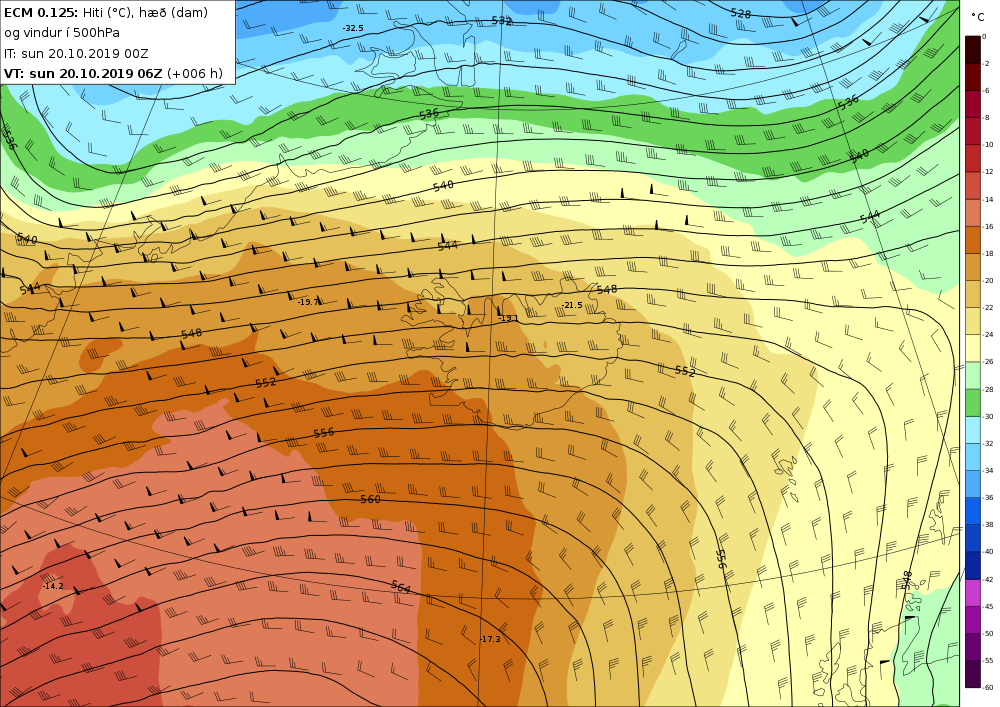Click the 'IT: sun 20.10.2019 00Z' initialization time
Image resolution: width=1000 pixels, height=707 pixels.
(x=76, y=54)
